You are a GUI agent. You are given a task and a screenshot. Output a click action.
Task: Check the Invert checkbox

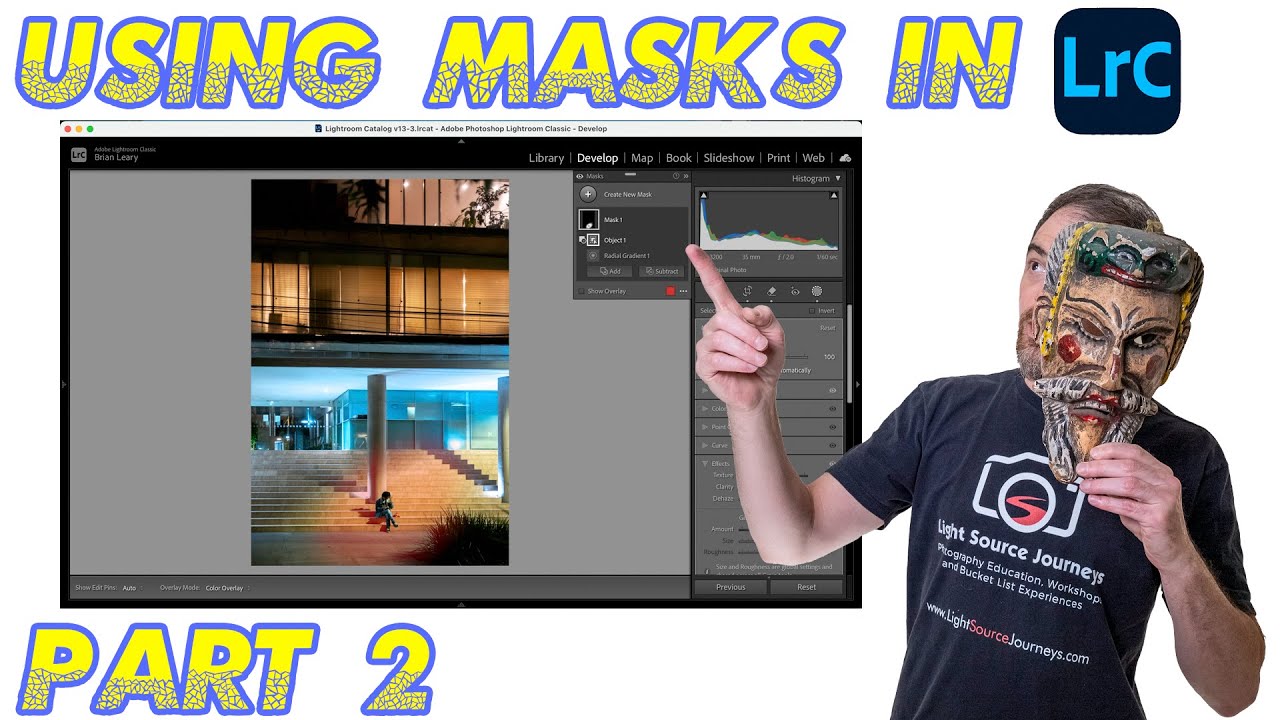point(811,311)
